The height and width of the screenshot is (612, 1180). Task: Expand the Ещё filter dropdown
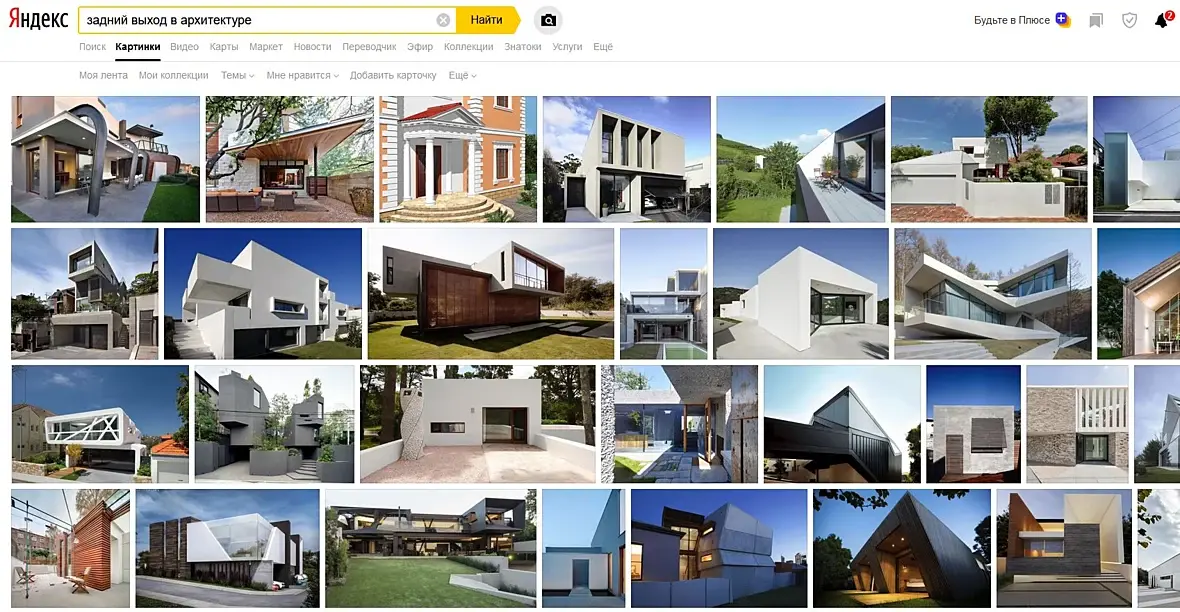[462, 75]
